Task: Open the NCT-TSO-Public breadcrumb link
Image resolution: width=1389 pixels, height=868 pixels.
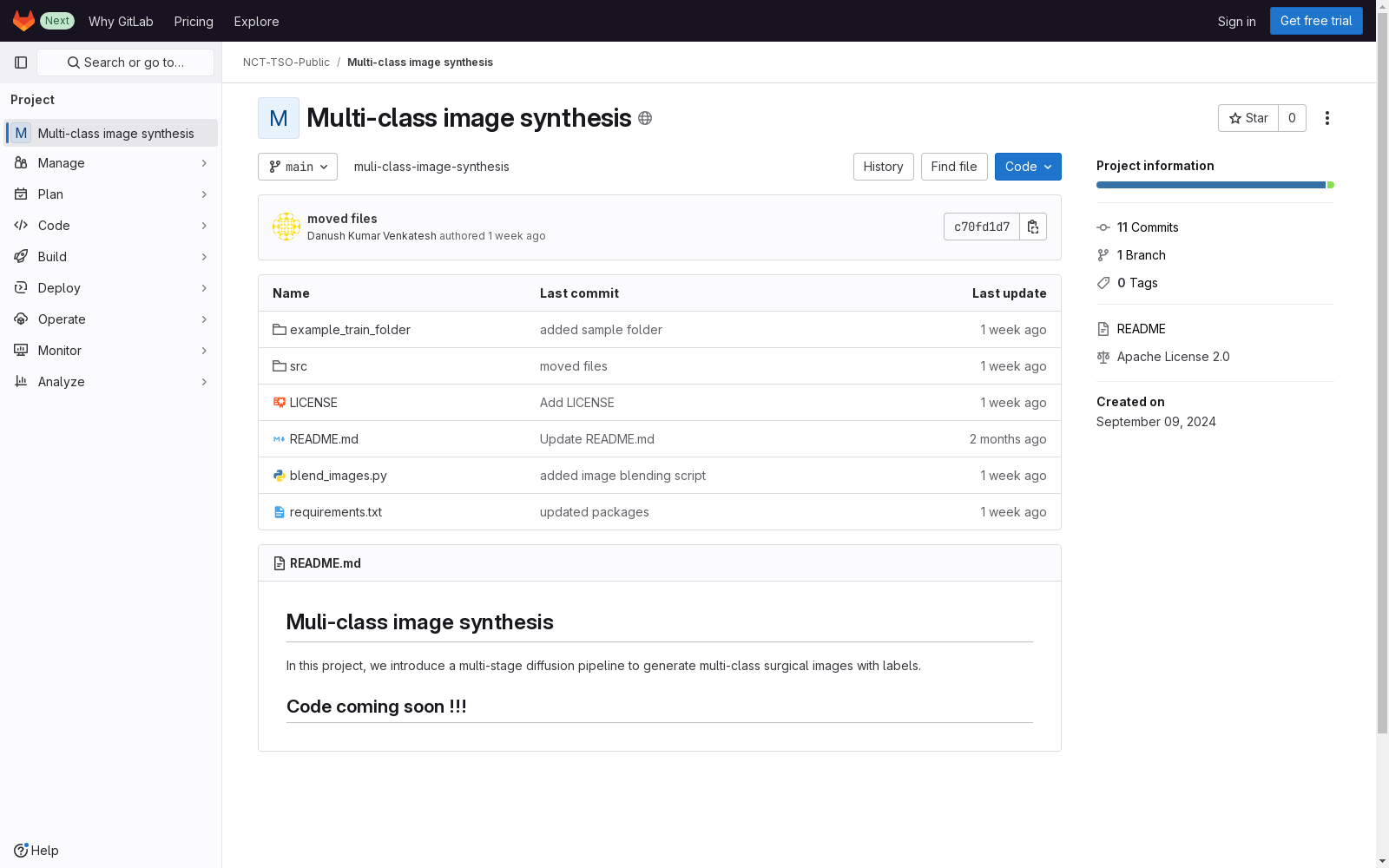Action: pyautogui.click(x=286, y=62)
